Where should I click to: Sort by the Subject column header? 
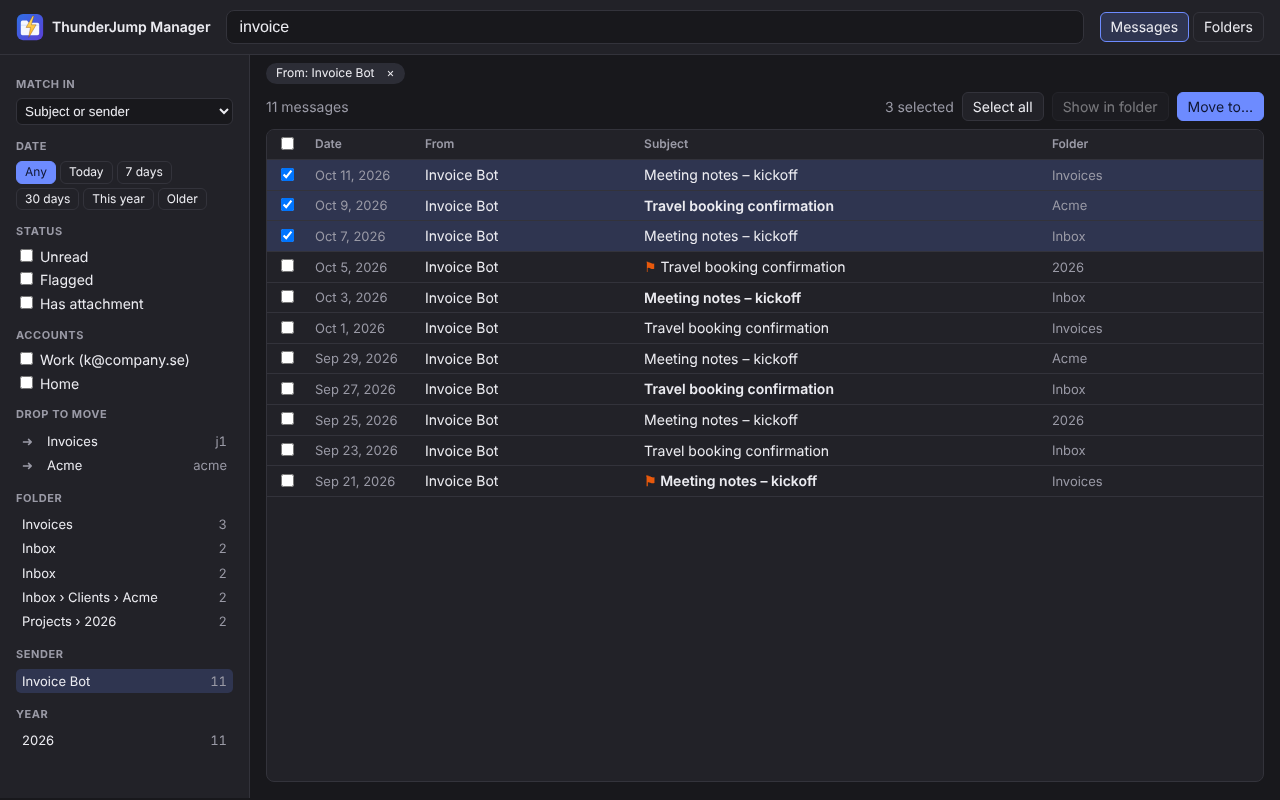[666, 144]
